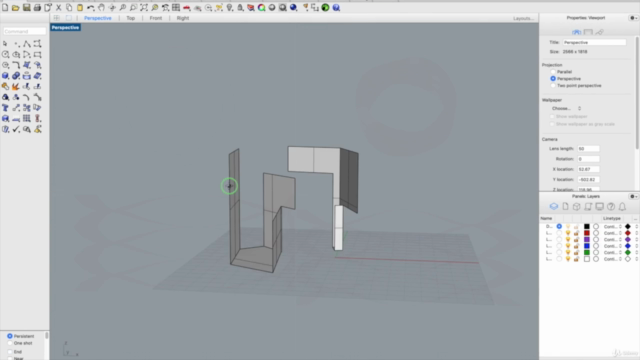
Task: Switch to the Front viewport tab
Action: 156,18
